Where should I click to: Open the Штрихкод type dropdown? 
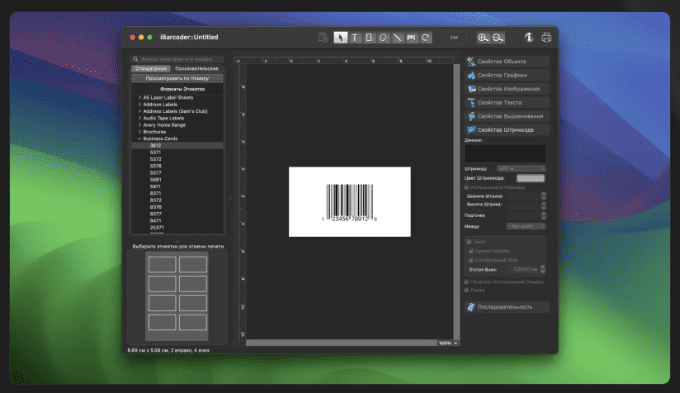(x=521, y=169)
